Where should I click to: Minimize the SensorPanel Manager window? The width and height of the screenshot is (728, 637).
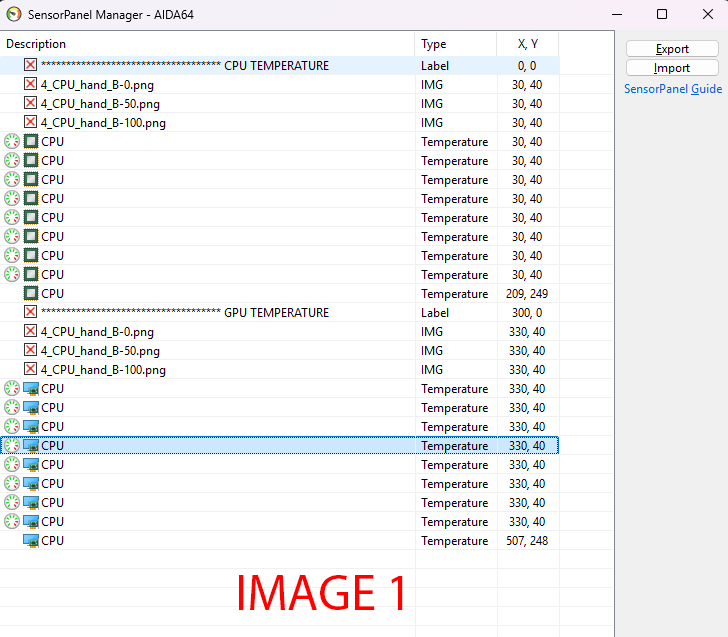617,14
